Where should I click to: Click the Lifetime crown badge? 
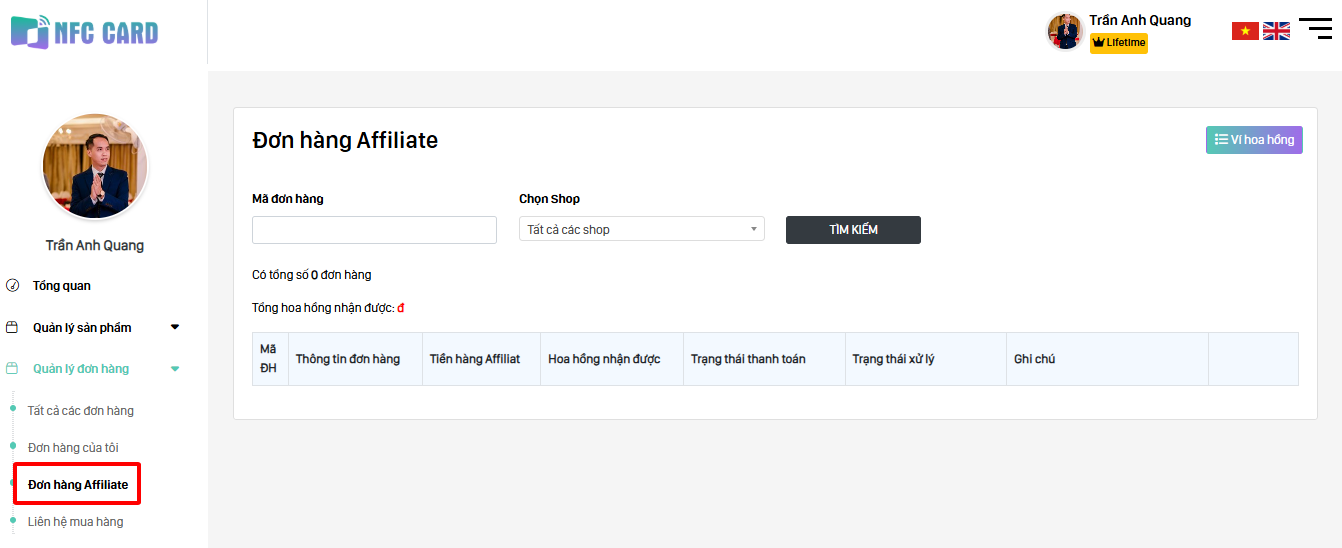(x=1118, y=43)
